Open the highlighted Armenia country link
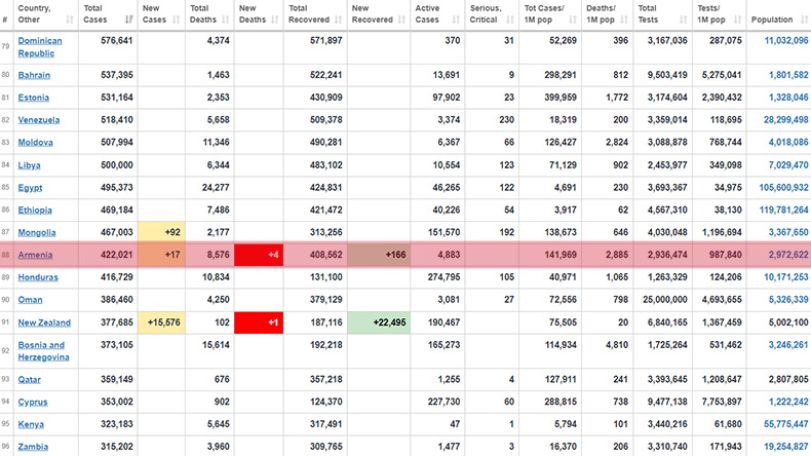Screen dimensions: 811x456 (x=35, y=255)
